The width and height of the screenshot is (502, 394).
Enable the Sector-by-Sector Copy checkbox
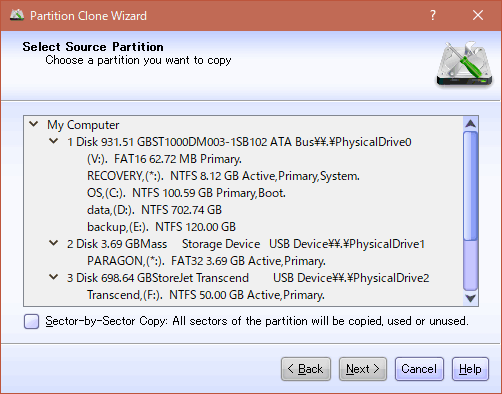coord(32,321)
